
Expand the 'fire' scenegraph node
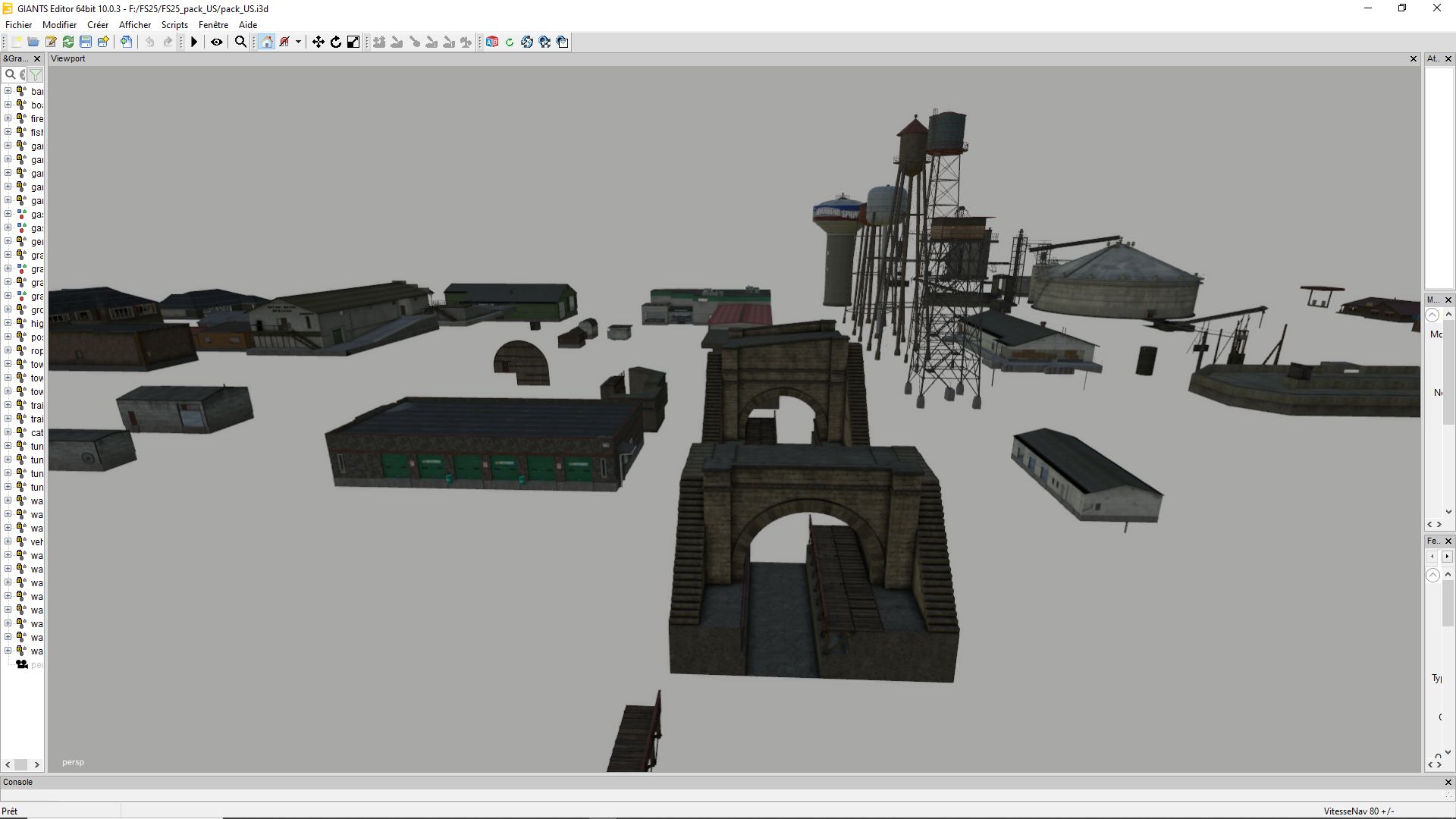point(8,118)
